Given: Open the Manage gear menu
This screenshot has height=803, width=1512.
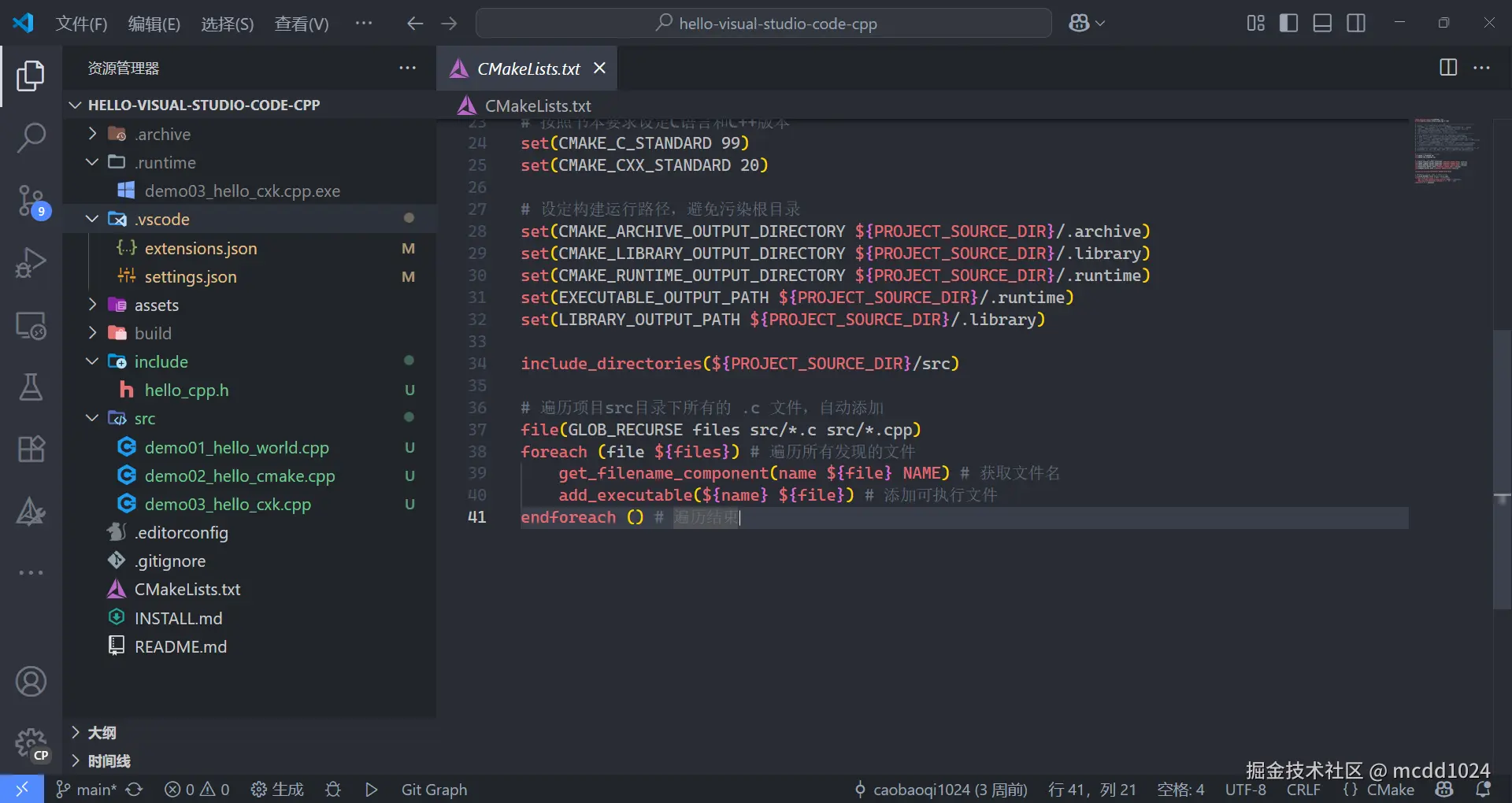Looking at the screenshot, I should tap(31, 743).
